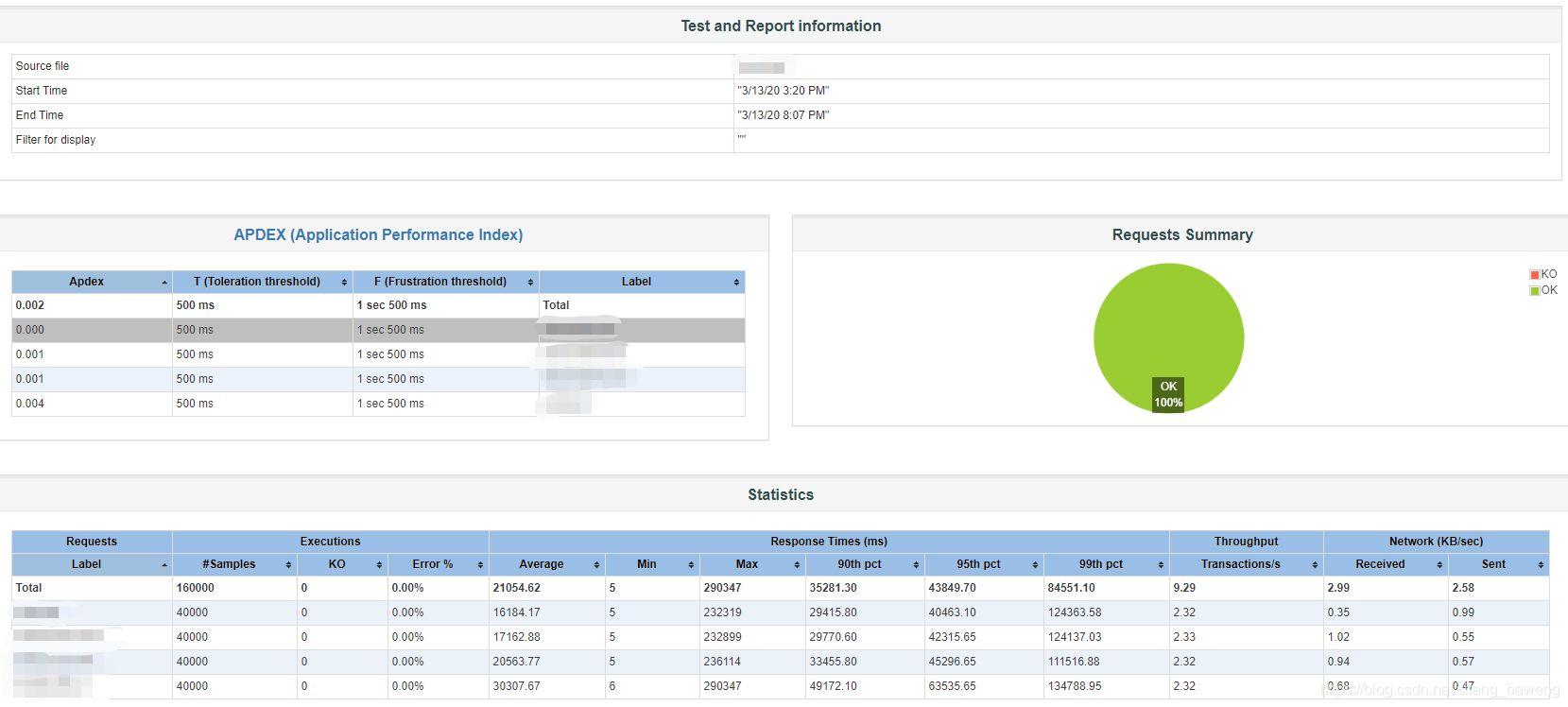Select the highlighted 0.000 Apdex row
This screenshot has height=707, width=1568.
378,330
